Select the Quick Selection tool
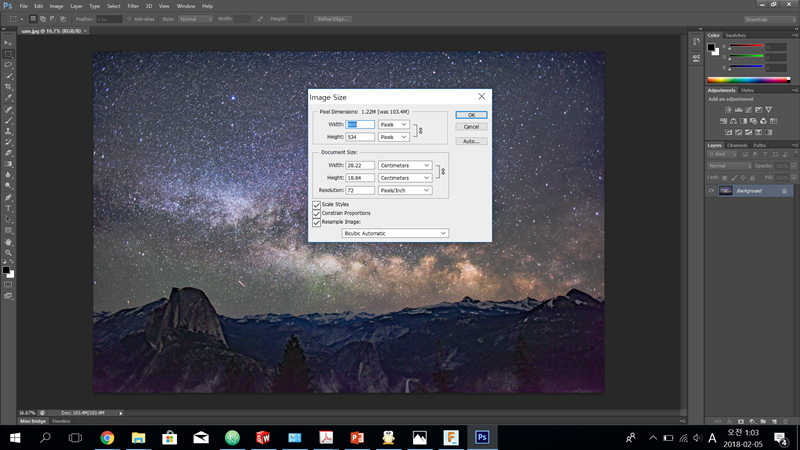The image size is (800, 450). (8, 76)
